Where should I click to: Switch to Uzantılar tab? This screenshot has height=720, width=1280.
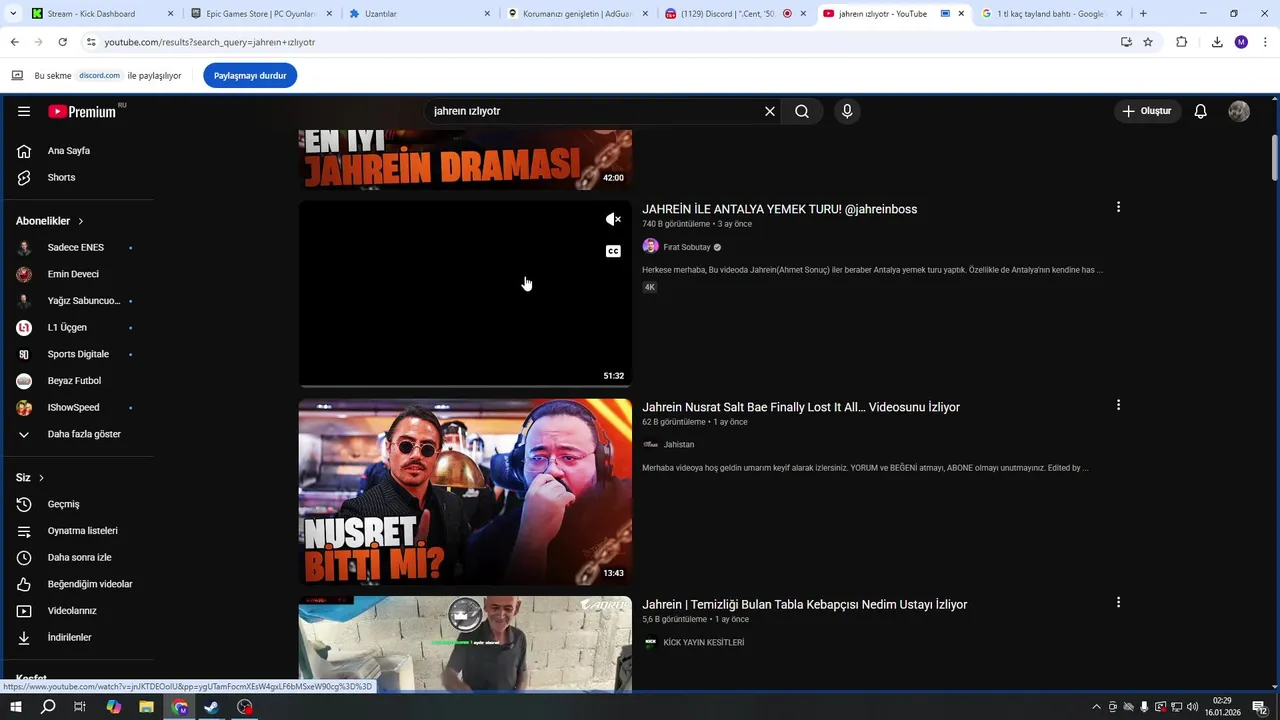point(418,14)
